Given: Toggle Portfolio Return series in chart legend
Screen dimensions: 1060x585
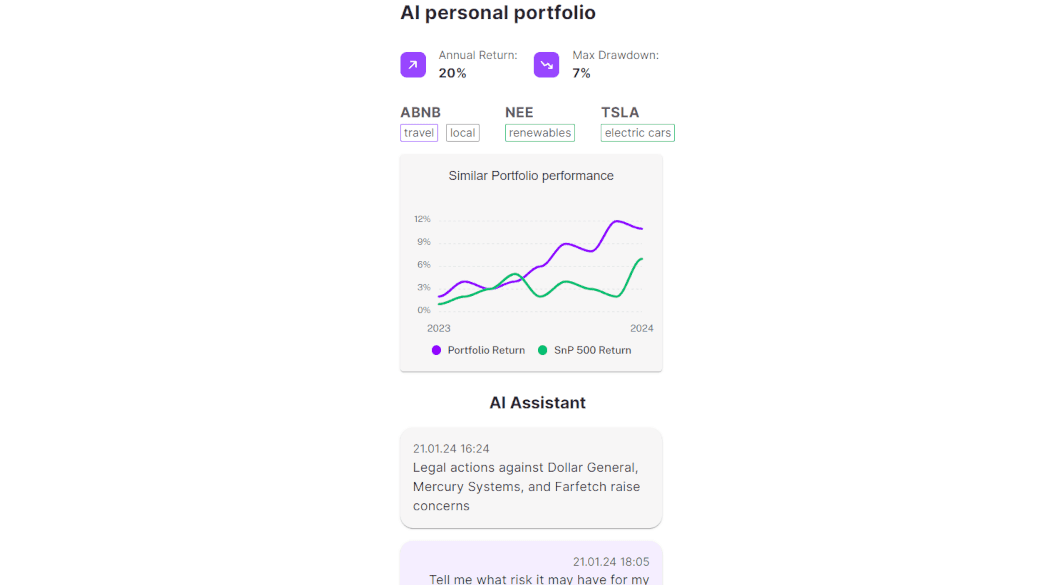Looking at the screenshot, I should pyautogui.click(x=486, y=350).
